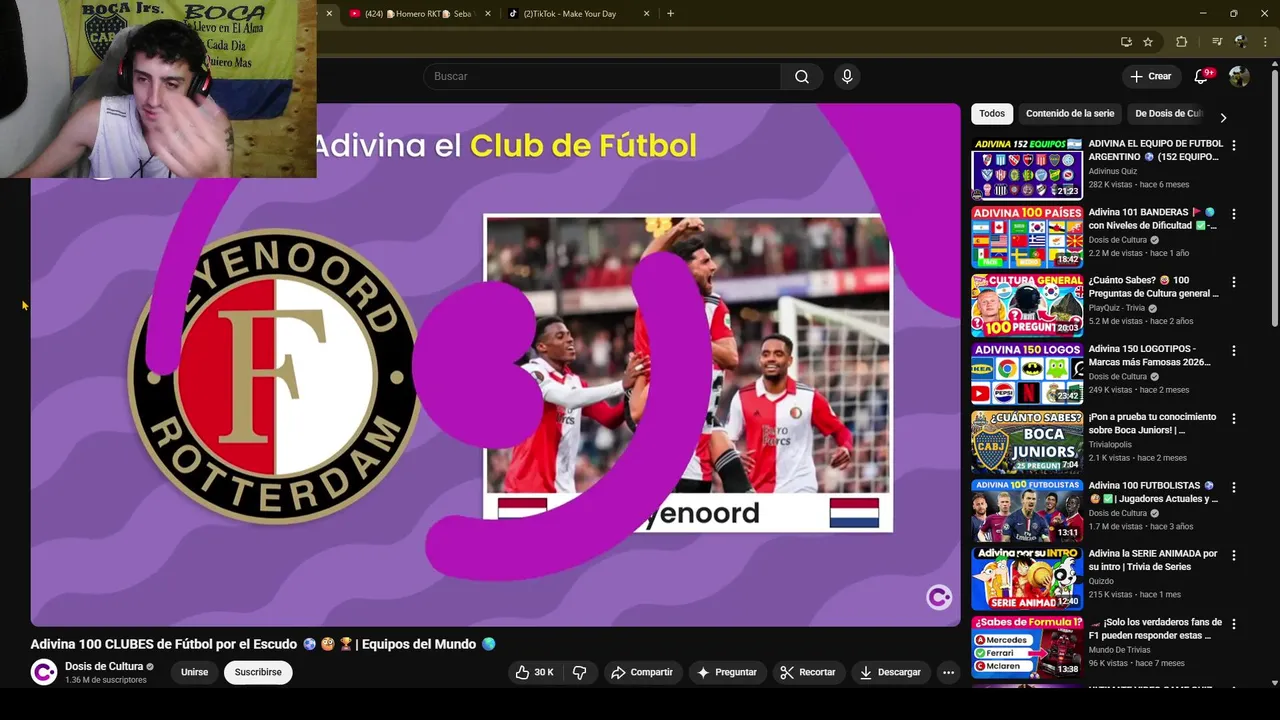The image size is (1280, 720).
Task: Open options for F1 fans trivia video
Action: (x=1233, y=624)
